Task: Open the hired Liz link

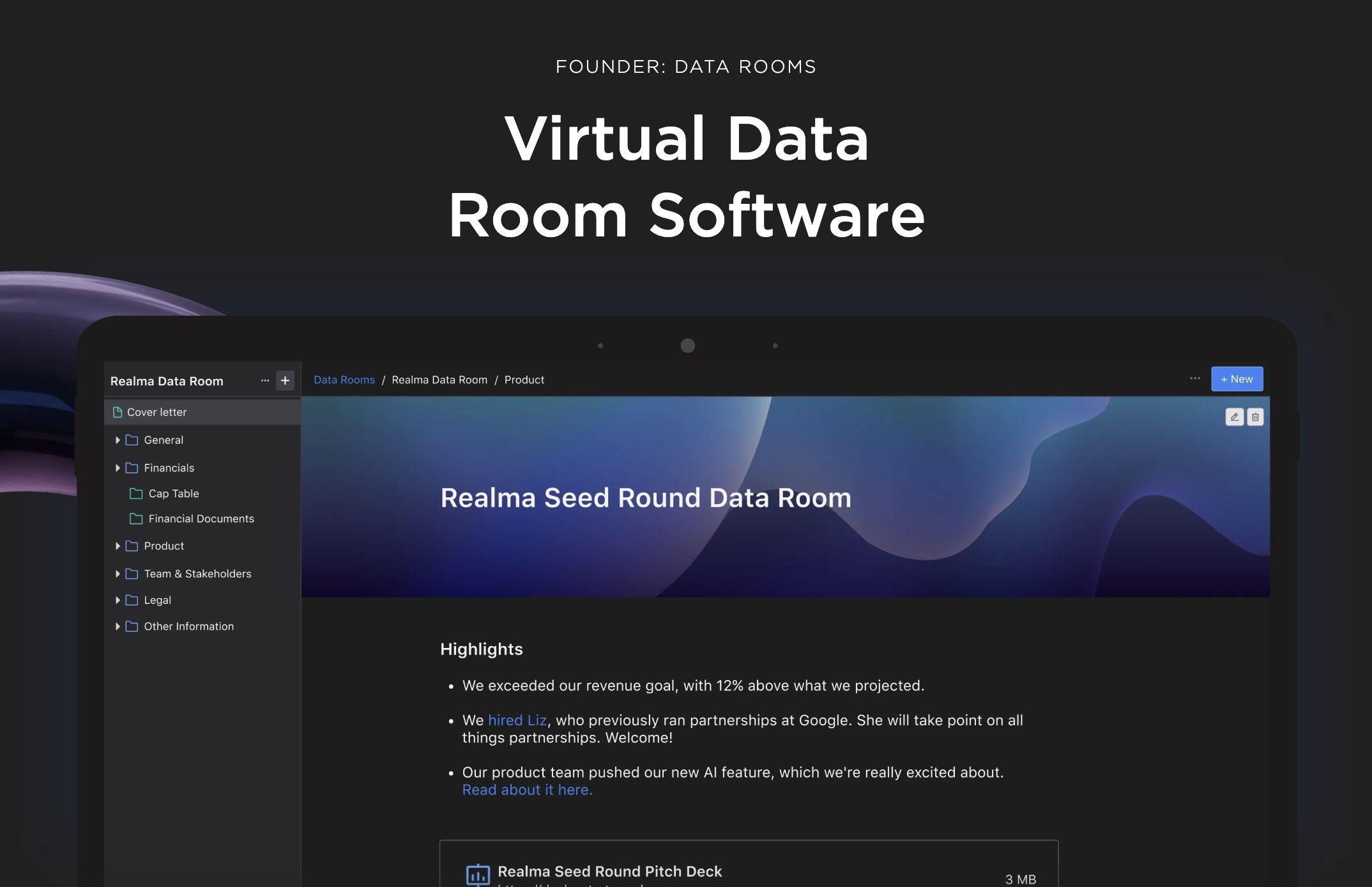Action: click(x=517, y=720)
